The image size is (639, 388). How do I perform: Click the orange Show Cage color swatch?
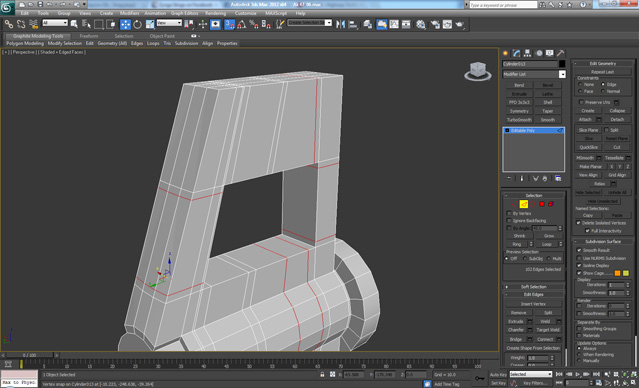pyautogui.click(x=617, y=273)
